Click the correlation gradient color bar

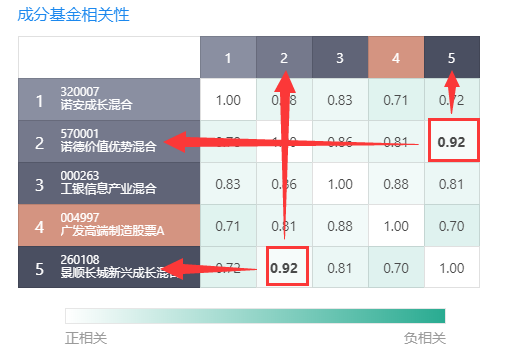[x=255, y=316]
